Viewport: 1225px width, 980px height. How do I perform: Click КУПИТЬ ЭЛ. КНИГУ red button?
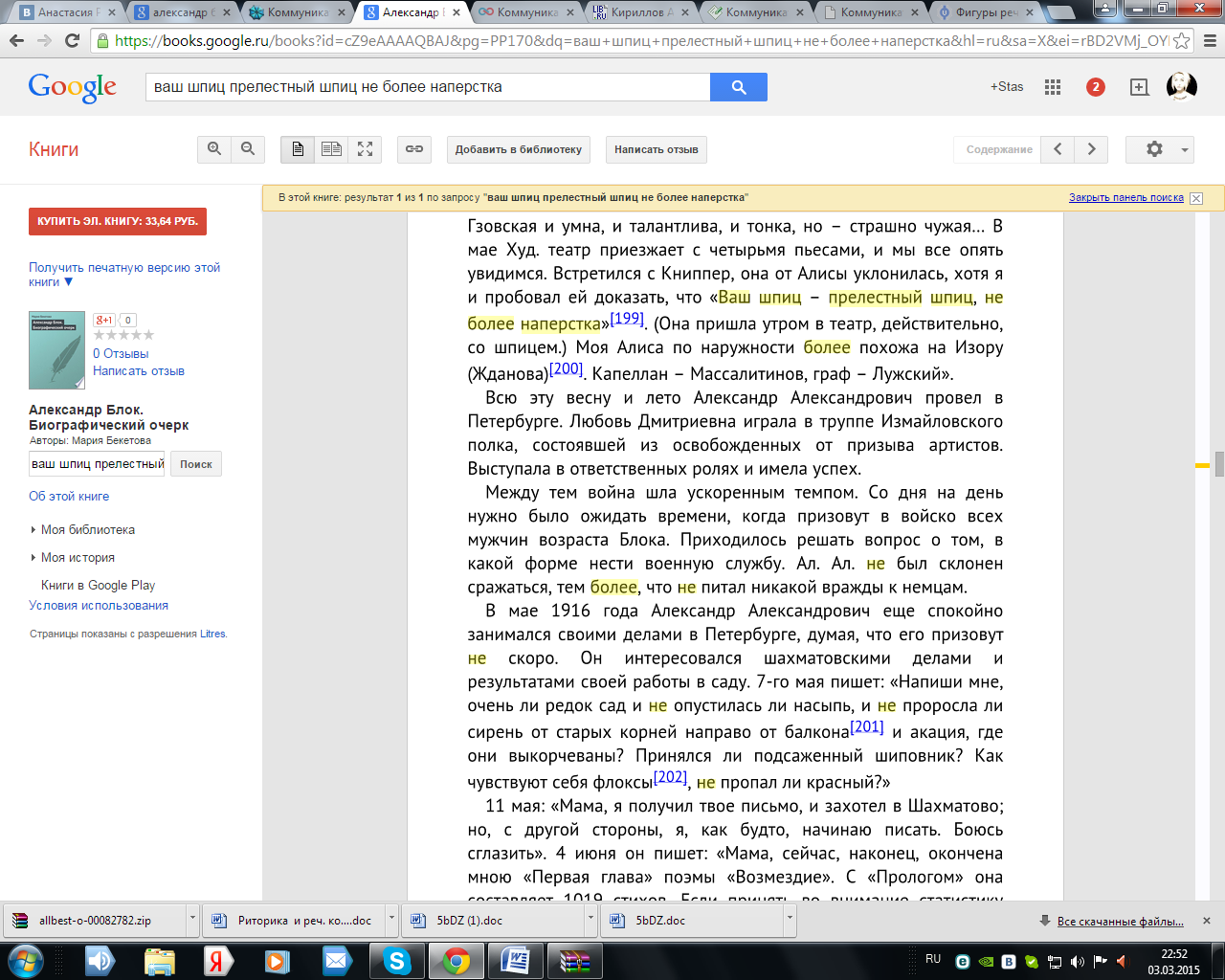118,221
